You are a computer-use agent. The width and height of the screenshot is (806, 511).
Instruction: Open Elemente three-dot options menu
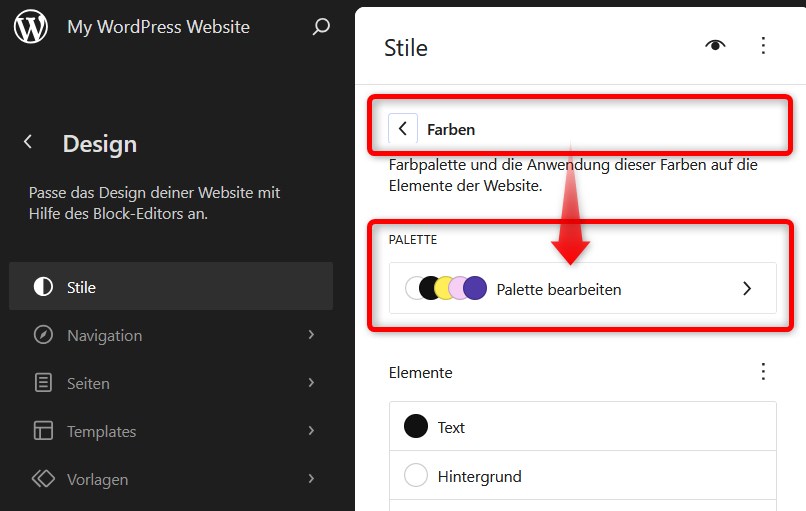tap(763, 371)
